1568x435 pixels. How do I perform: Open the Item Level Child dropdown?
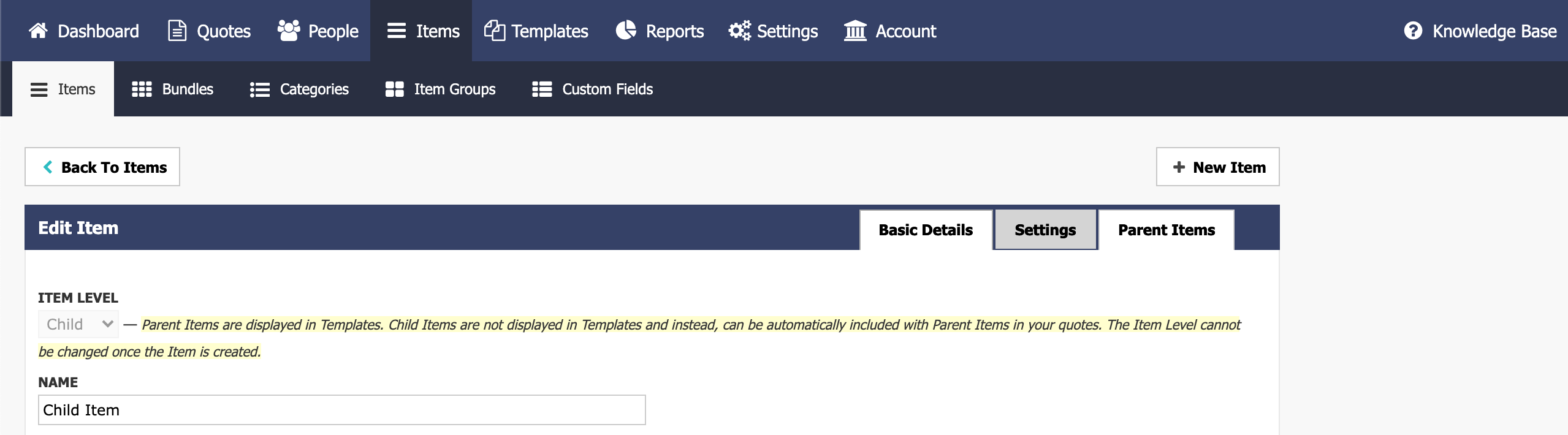pyautogui.click(x=78, y=324)
